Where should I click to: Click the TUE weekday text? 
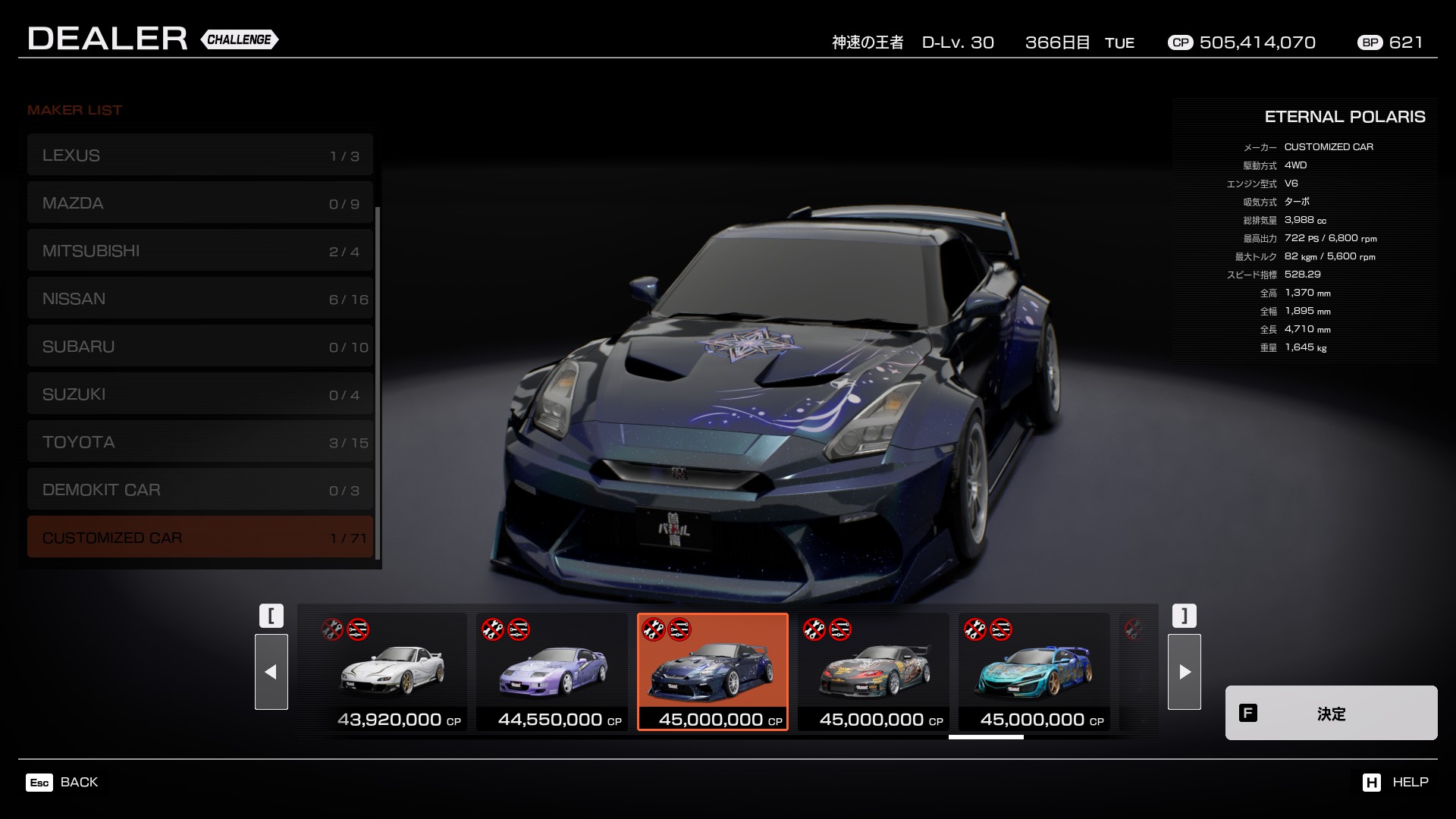point(1119,43)
